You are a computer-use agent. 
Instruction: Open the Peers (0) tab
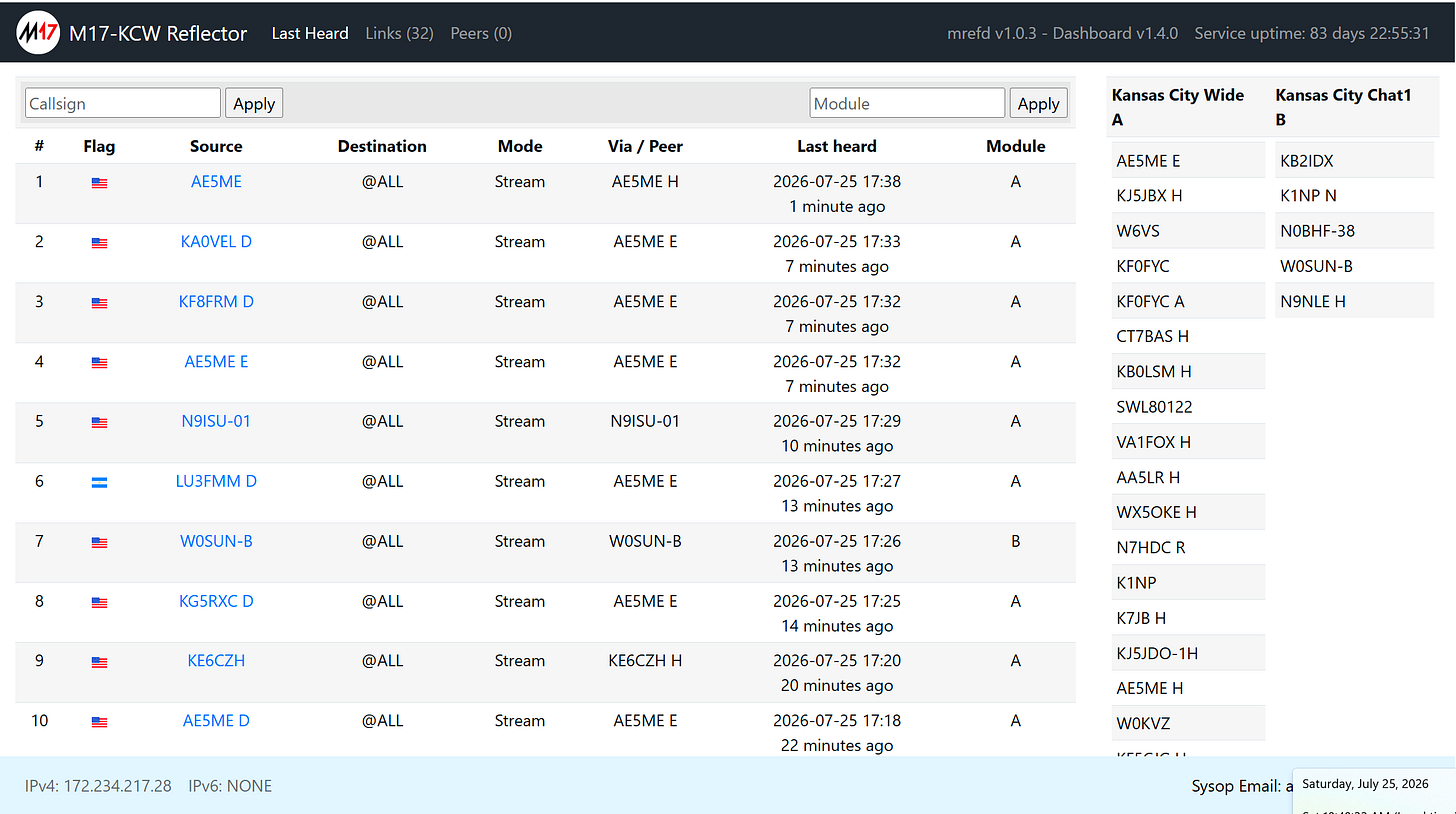(x=481, y=33)
